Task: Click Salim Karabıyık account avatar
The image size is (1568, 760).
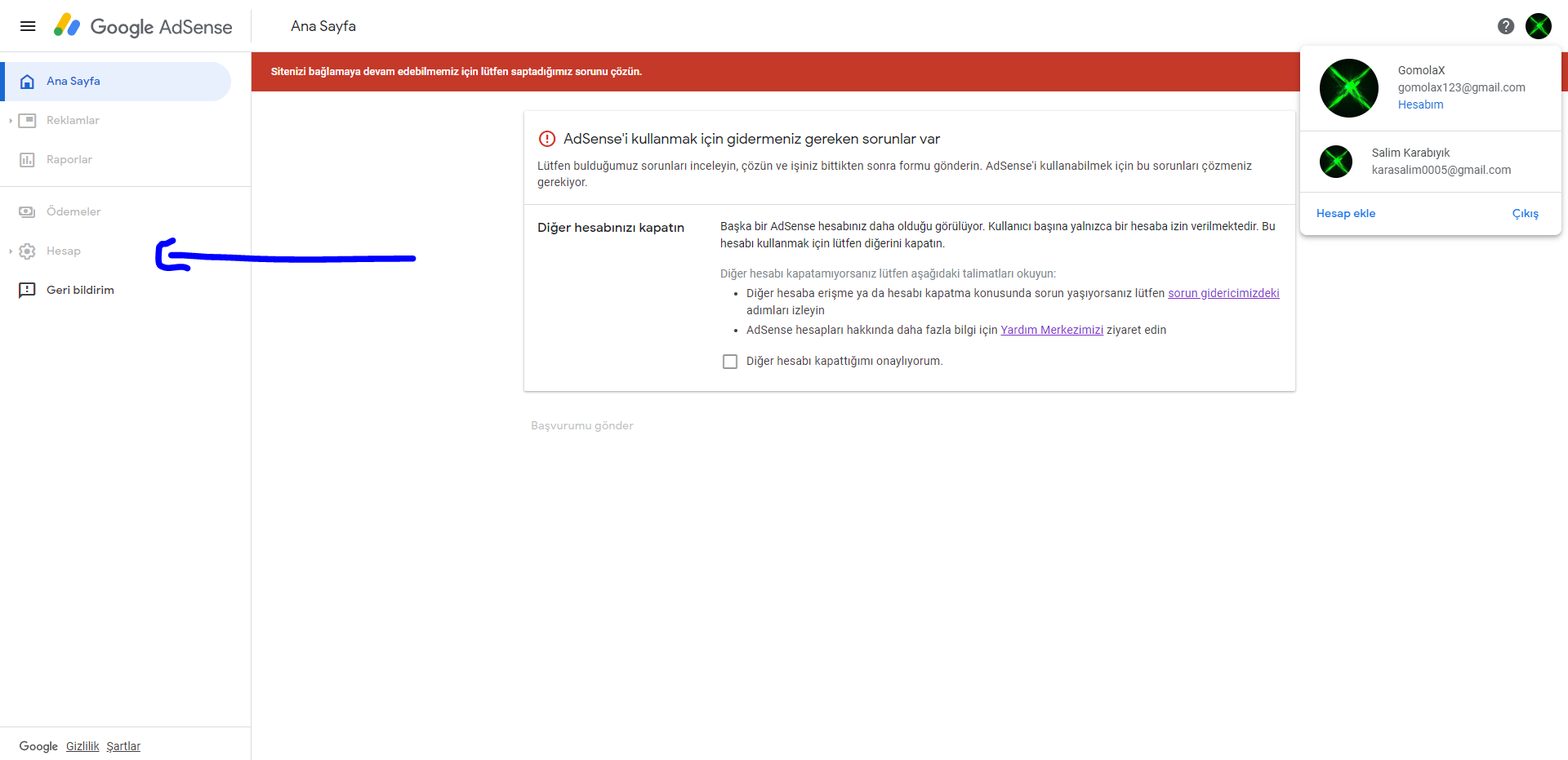Action: (1336, 162)
